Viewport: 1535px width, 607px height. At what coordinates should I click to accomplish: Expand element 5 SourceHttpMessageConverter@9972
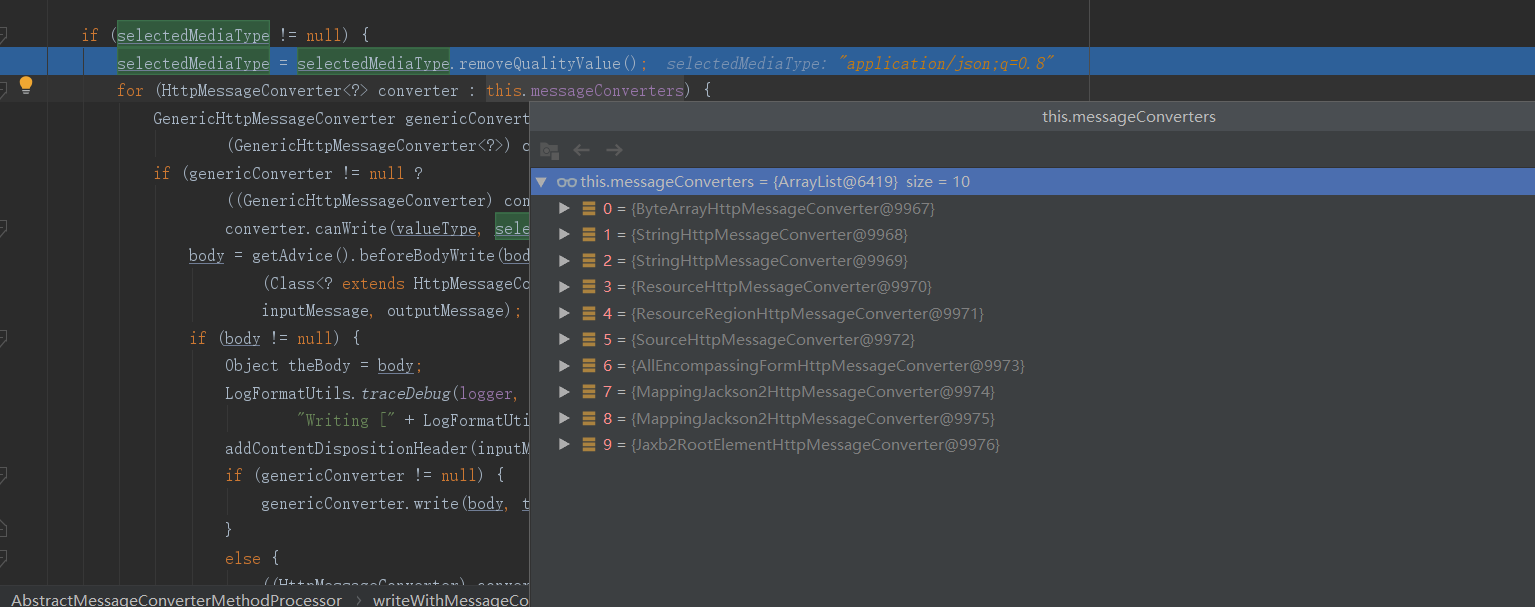(564, 340)
